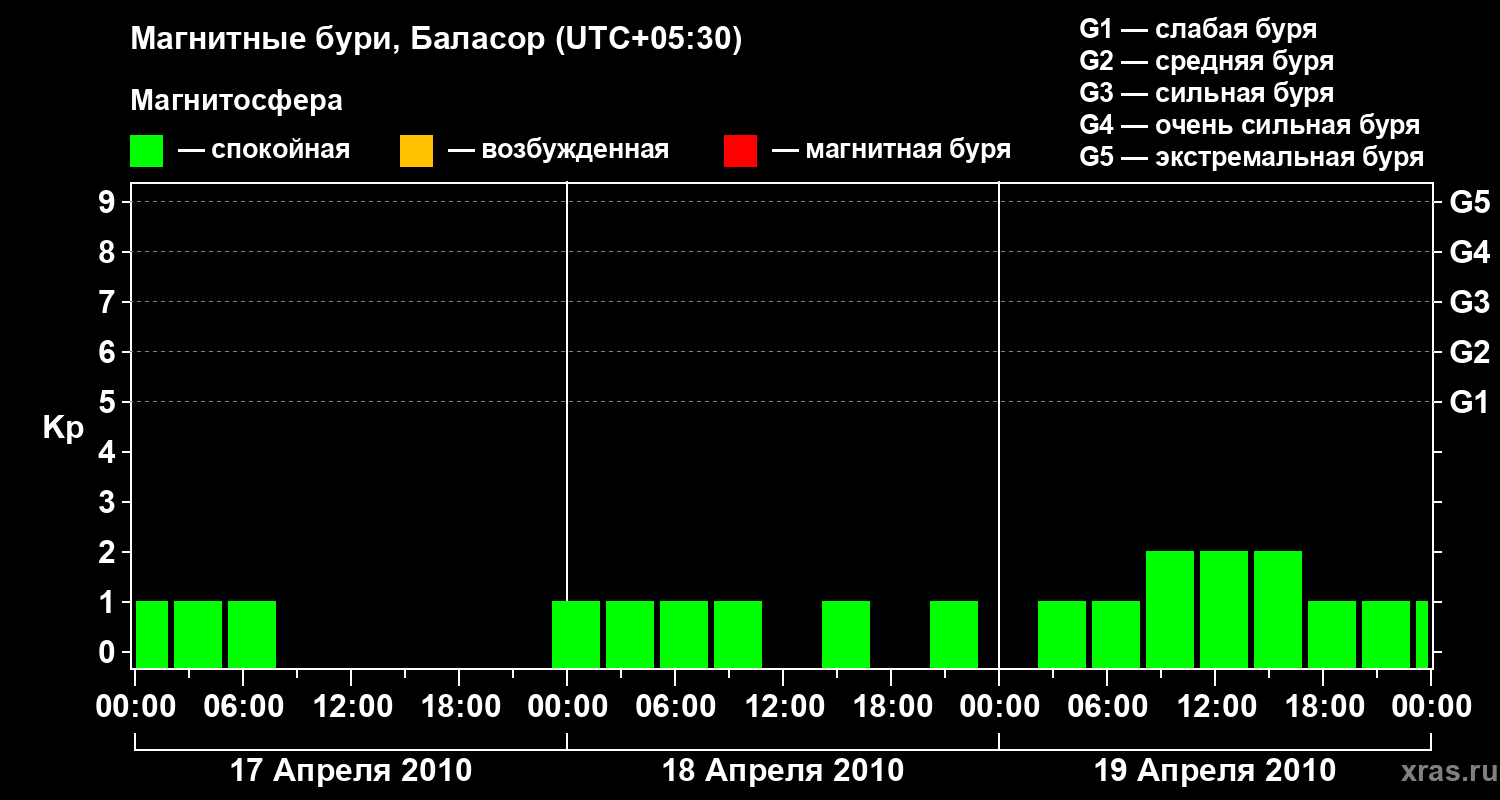This screenshot has height=800, width=1500.
Task: Click the narrow green bar at the end of 19 Апреля
Action: tap(1422, 634)
